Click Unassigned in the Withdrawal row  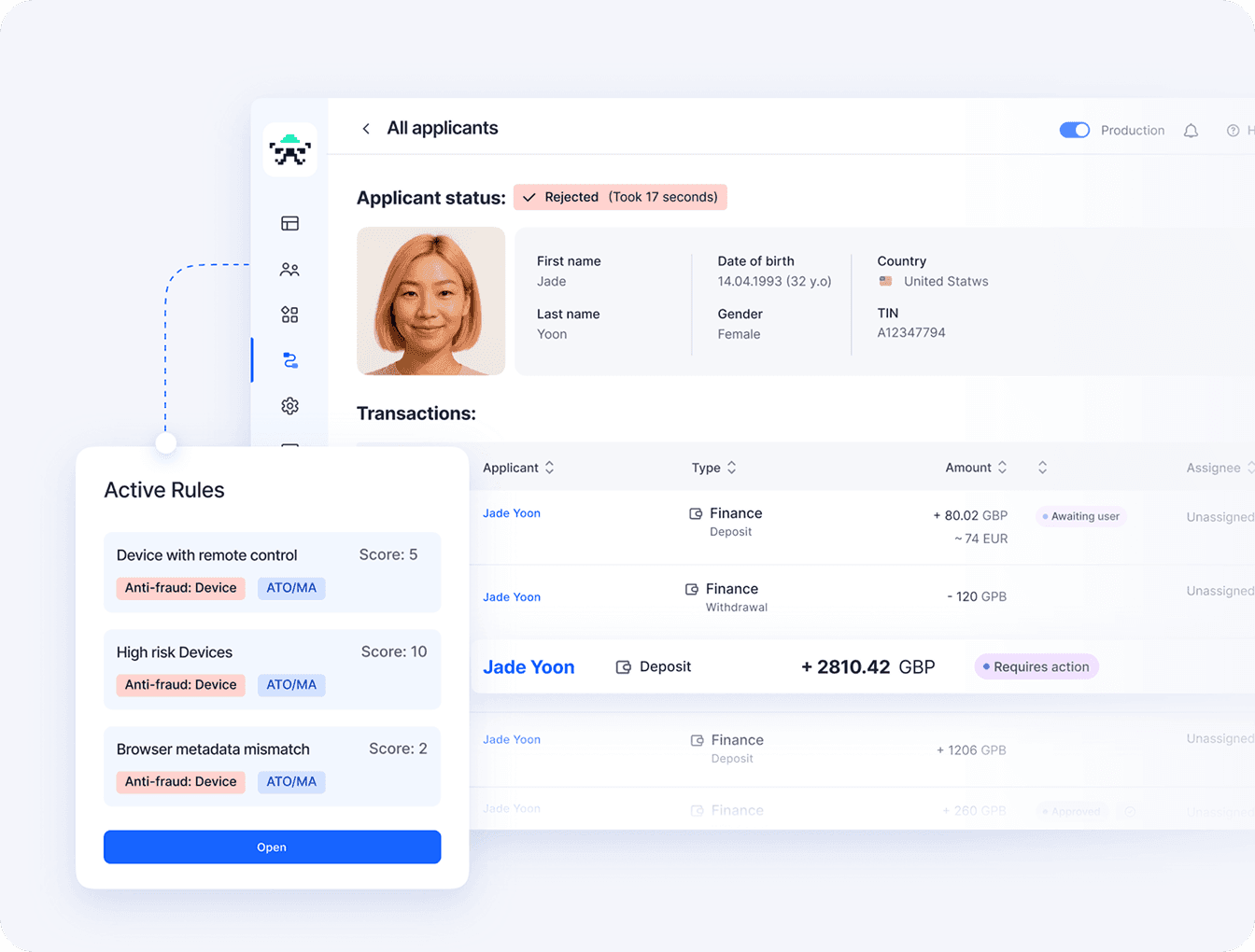coord(1220,591)
